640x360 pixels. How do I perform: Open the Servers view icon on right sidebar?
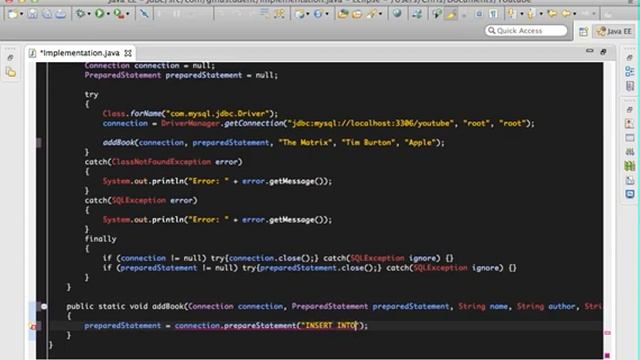(x=630, y=151)
